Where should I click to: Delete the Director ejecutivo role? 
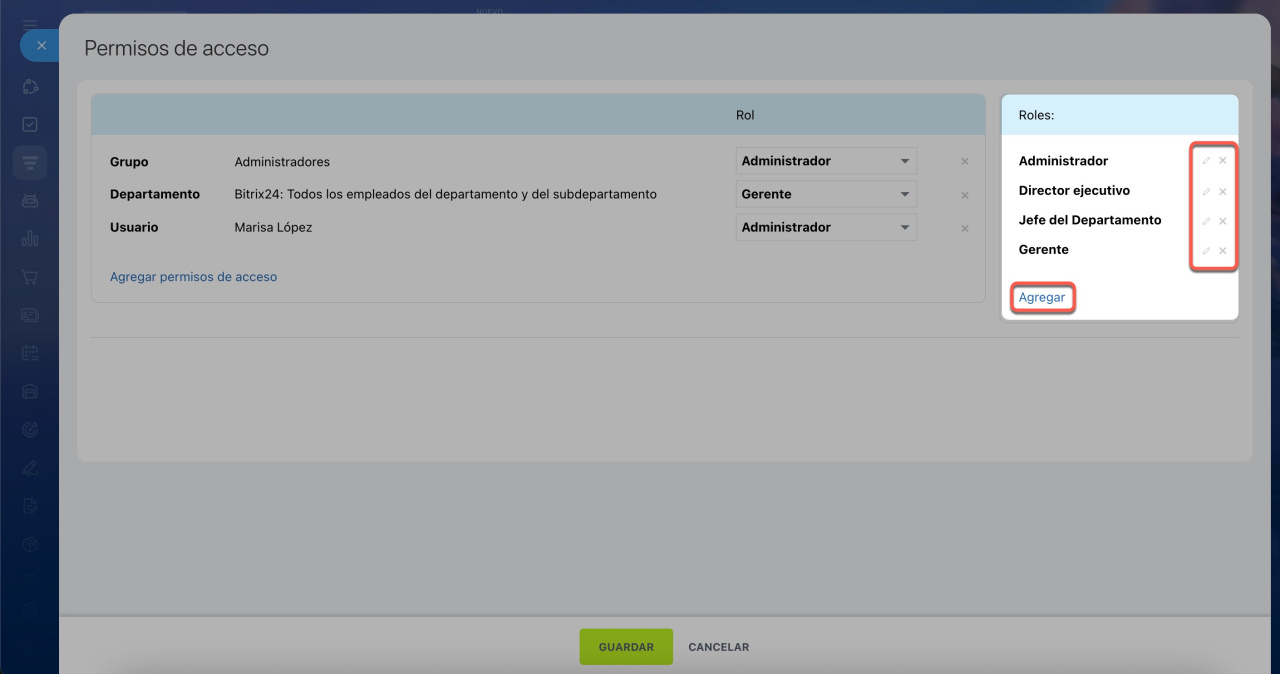pos(1223,191)
